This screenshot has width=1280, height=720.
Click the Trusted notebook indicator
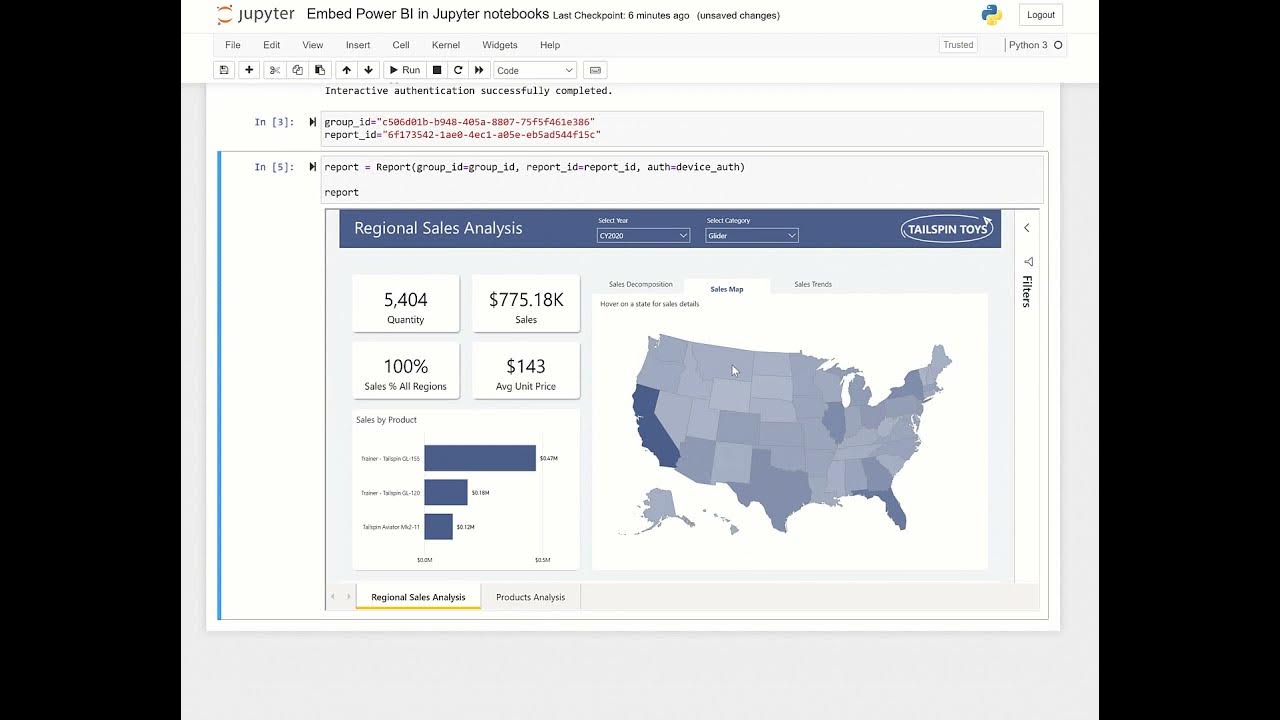[x=958, y=45]
